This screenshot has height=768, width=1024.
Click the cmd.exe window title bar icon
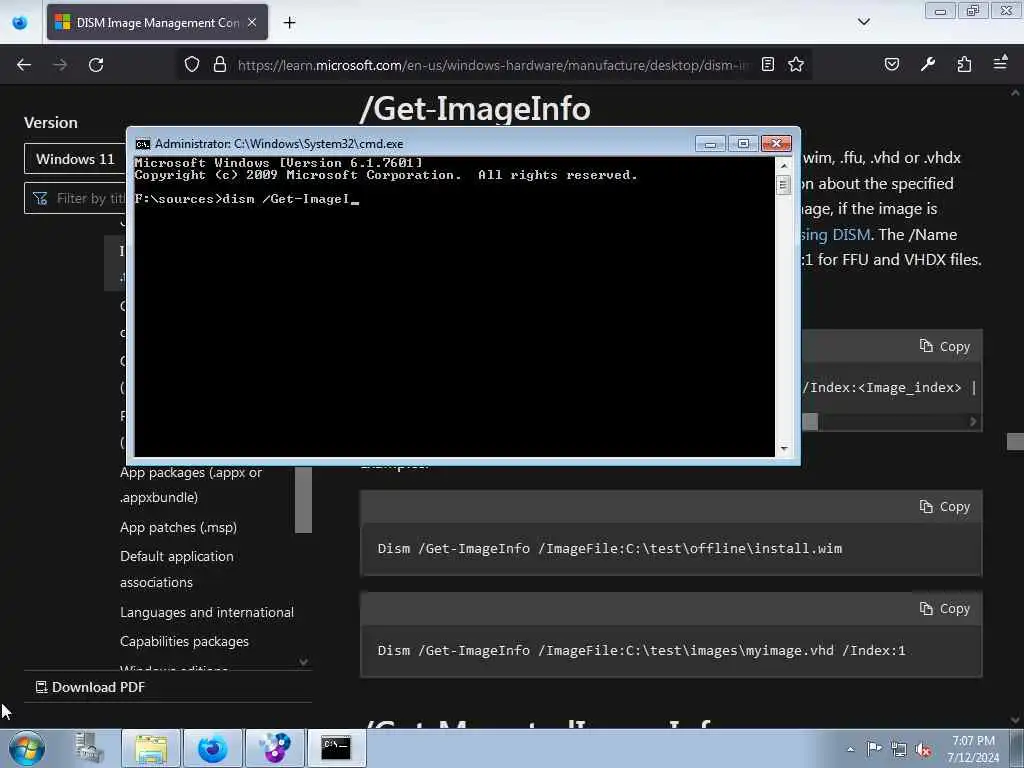point(142,144)
